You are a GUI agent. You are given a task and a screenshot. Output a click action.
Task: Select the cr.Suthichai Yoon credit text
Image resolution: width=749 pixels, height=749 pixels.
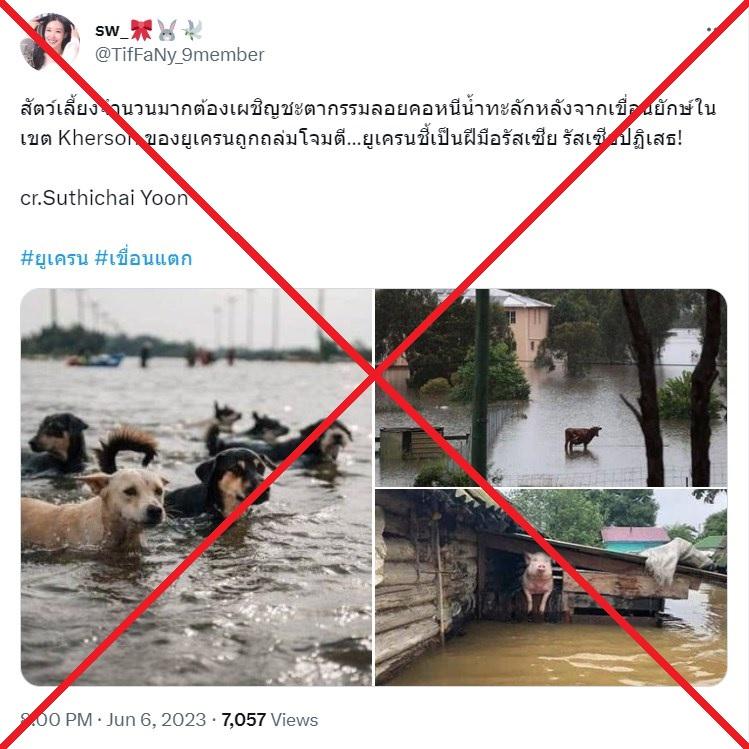tap(105, 198)
